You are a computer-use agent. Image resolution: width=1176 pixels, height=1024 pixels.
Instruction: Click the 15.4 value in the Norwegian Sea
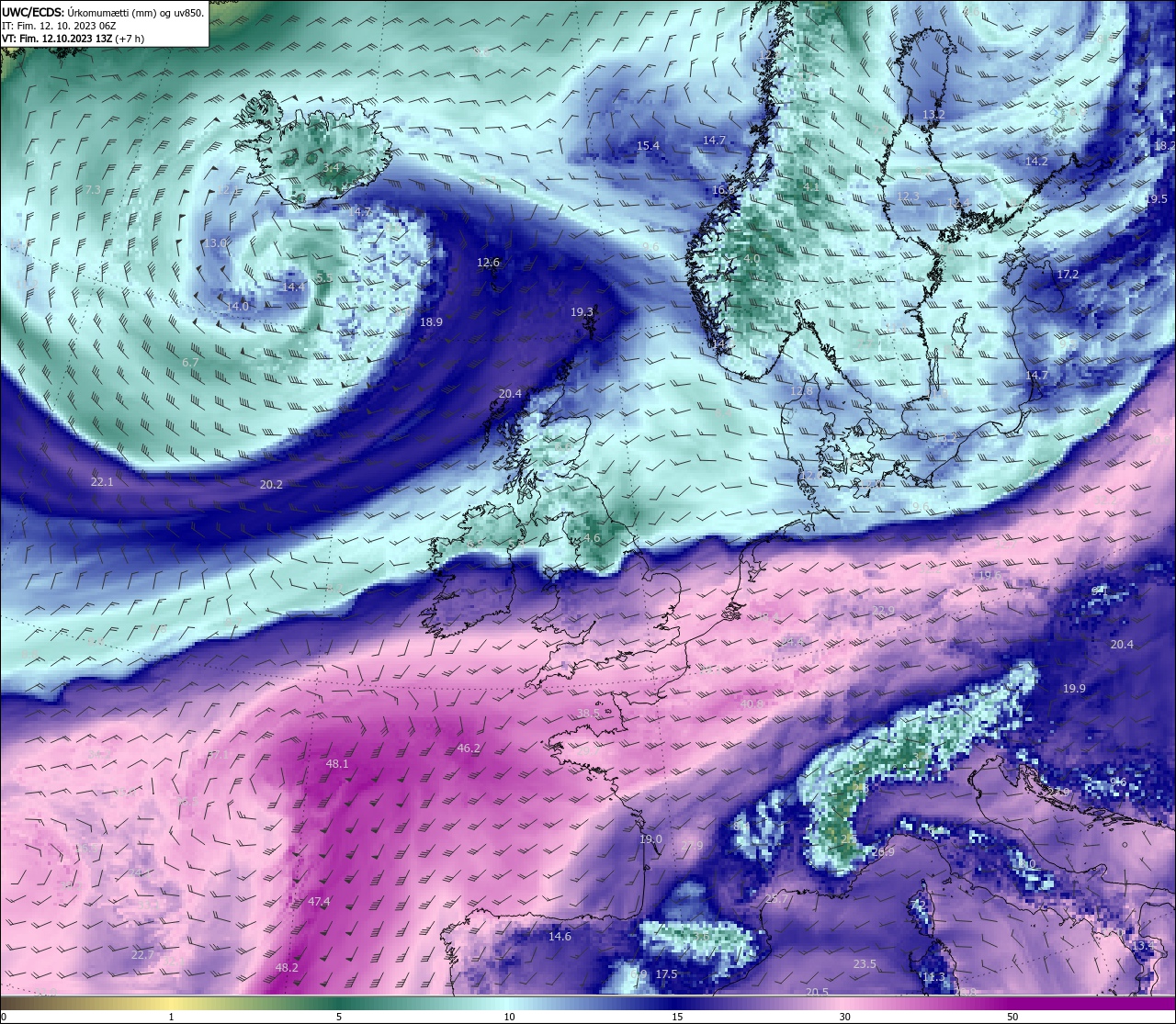coord(648,146)
